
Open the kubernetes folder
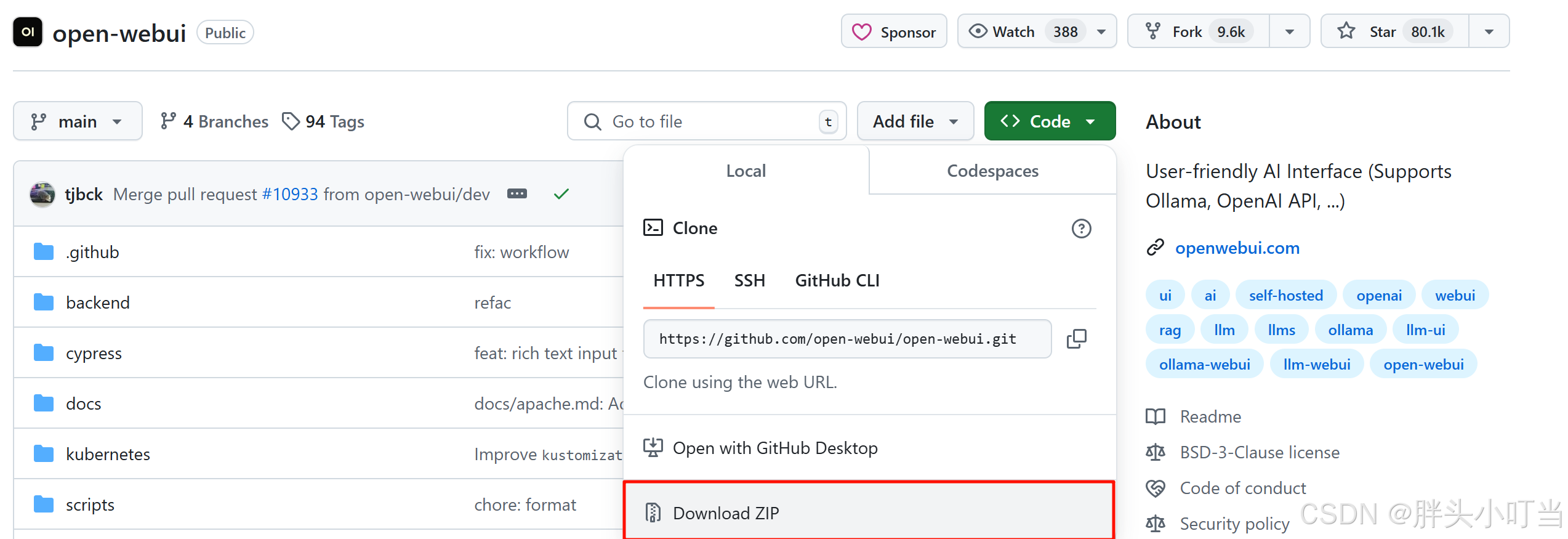point(108,454)
